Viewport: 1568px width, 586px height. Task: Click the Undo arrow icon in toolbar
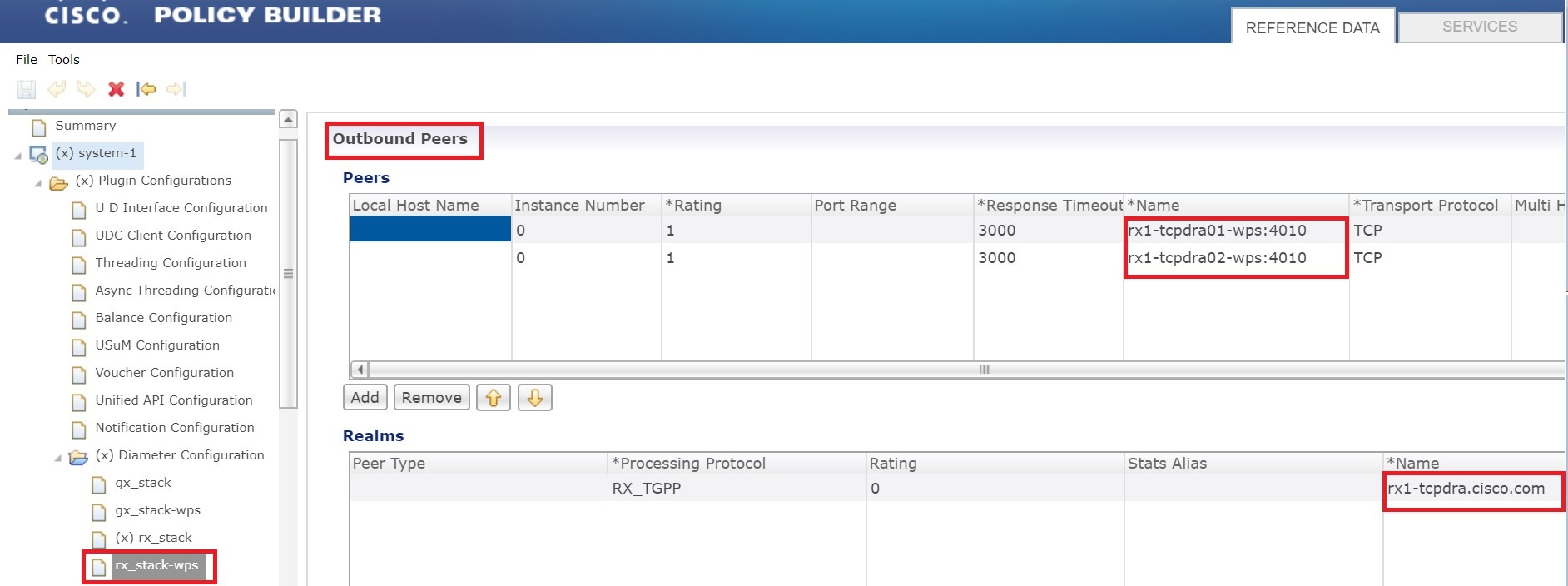click(57, 89)
